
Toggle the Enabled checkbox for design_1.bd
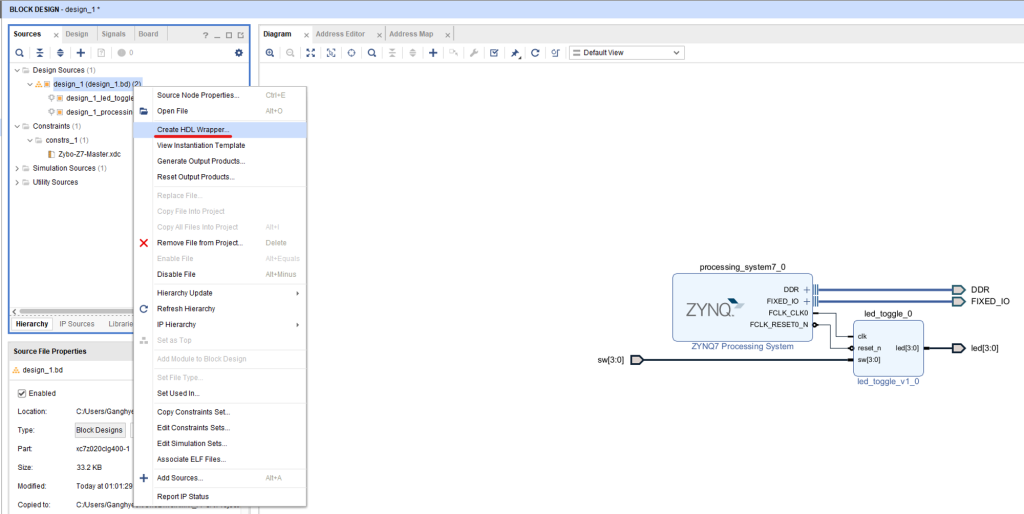(22, 393)
